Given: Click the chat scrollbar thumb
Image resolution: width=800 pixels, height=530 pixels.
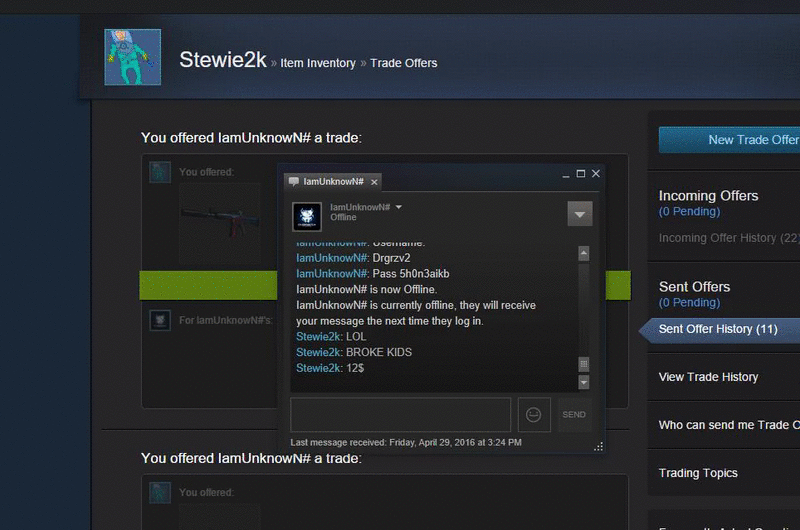Looking at the screenshot, I should (584, 364).
